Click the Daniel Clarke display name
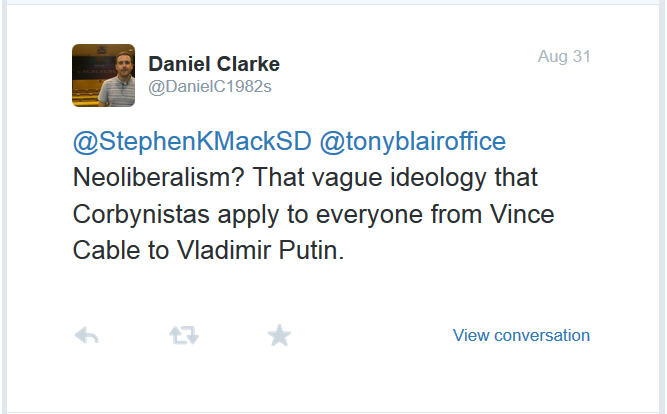The width and height of the screenshot is (667, 414). tap(214, 64)
